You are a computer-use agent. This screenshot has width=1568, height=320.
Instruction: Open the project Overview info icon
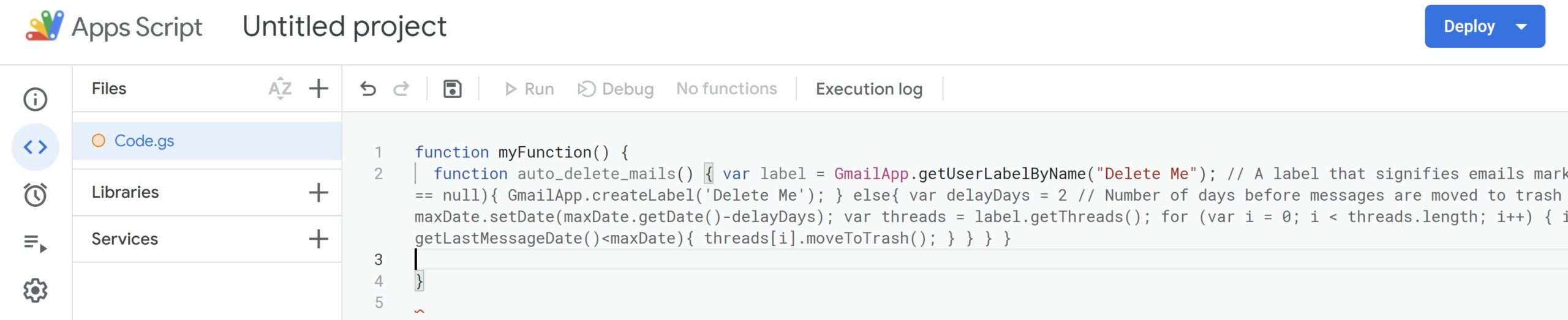[35, 99]
